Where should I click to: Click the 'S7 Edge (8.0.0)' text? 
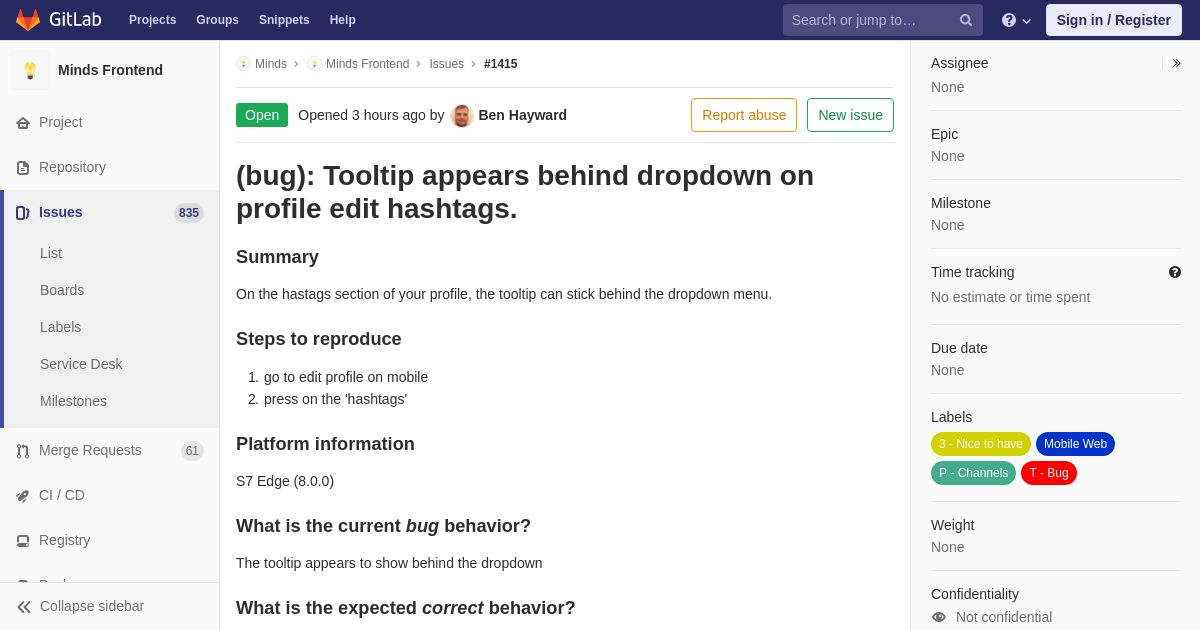click(x=285, y=481)
